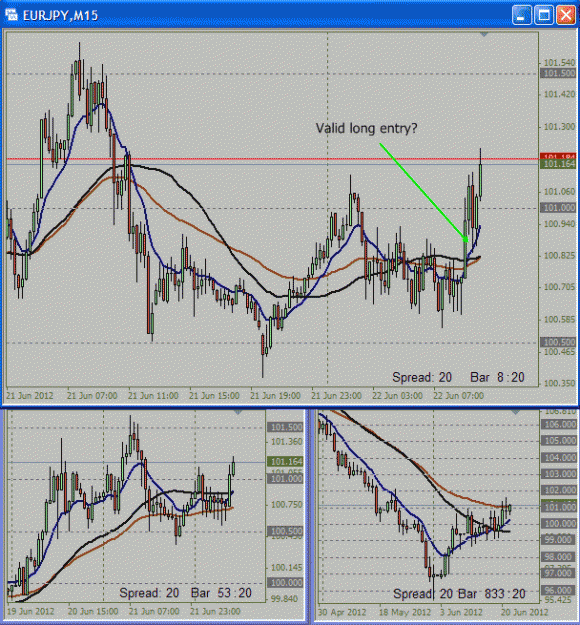Click '3 Jun 2012' on the bottom-right time axis
The image size is (580, 625).
[x=461, y=612]
